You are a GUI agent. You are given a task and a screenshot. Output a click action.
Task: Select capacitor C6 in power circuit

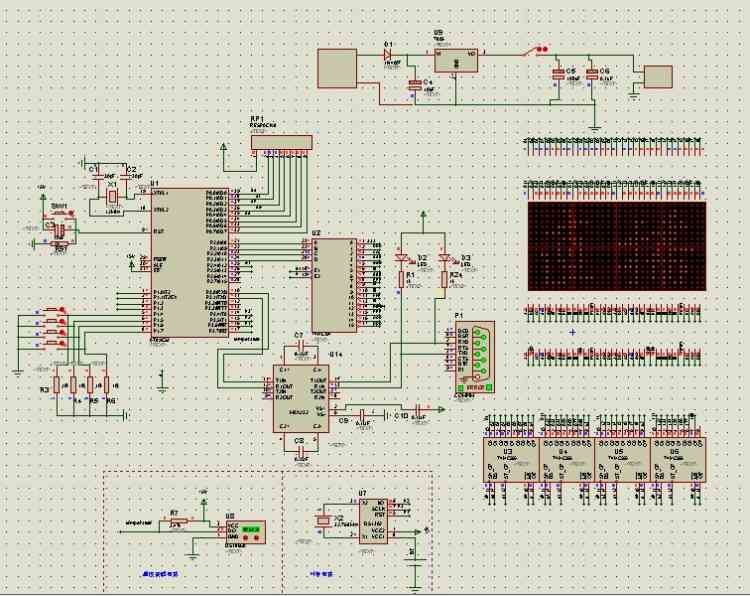tap(592, 74)
